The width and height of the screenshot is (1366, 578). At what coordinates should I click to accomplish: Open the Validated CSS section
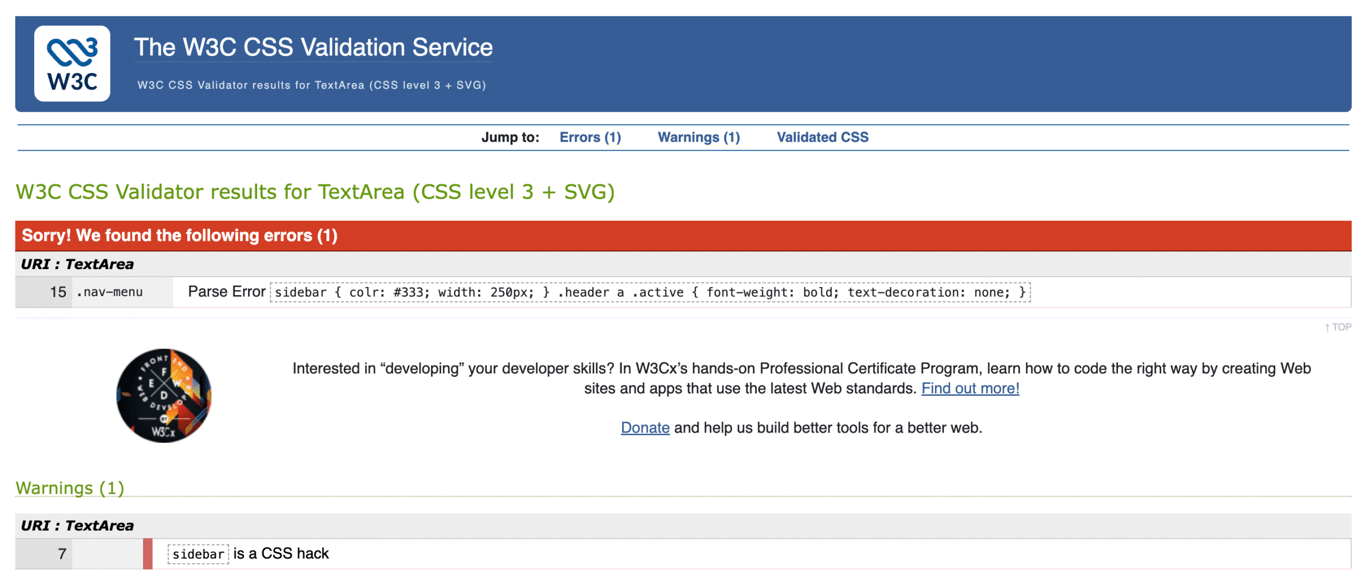pyautogui.click(x=822, y=137)
